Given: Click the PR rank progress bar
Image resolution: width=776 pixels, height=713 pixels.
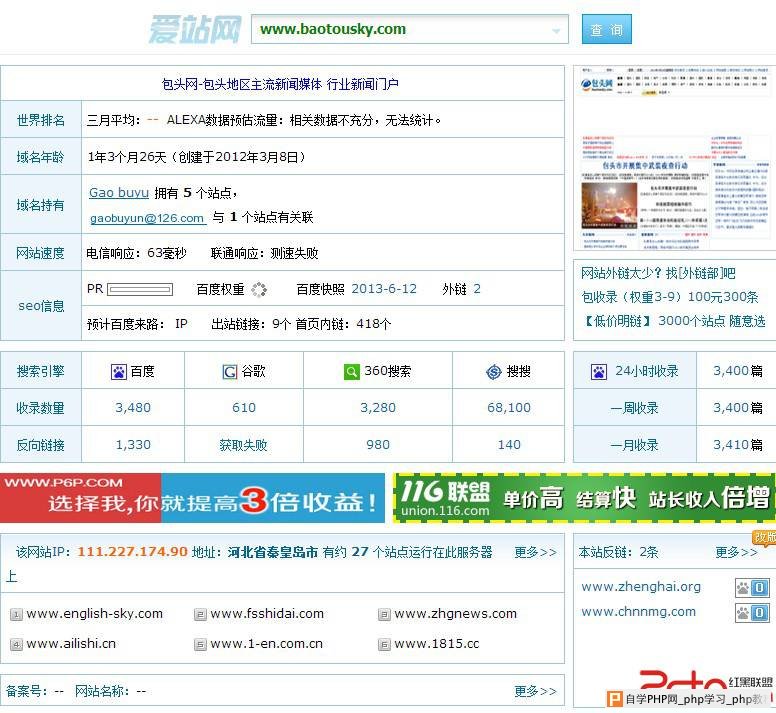Looking at the screenshot, I should 140,289.
